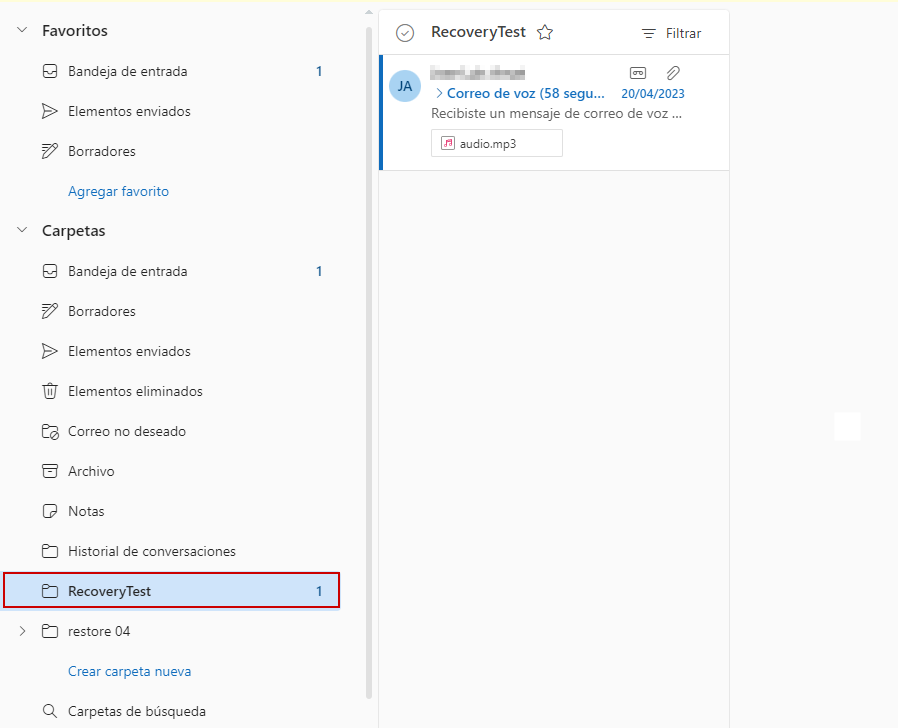
Task: Collapse the Favoritos section
Action: (22, 31)
